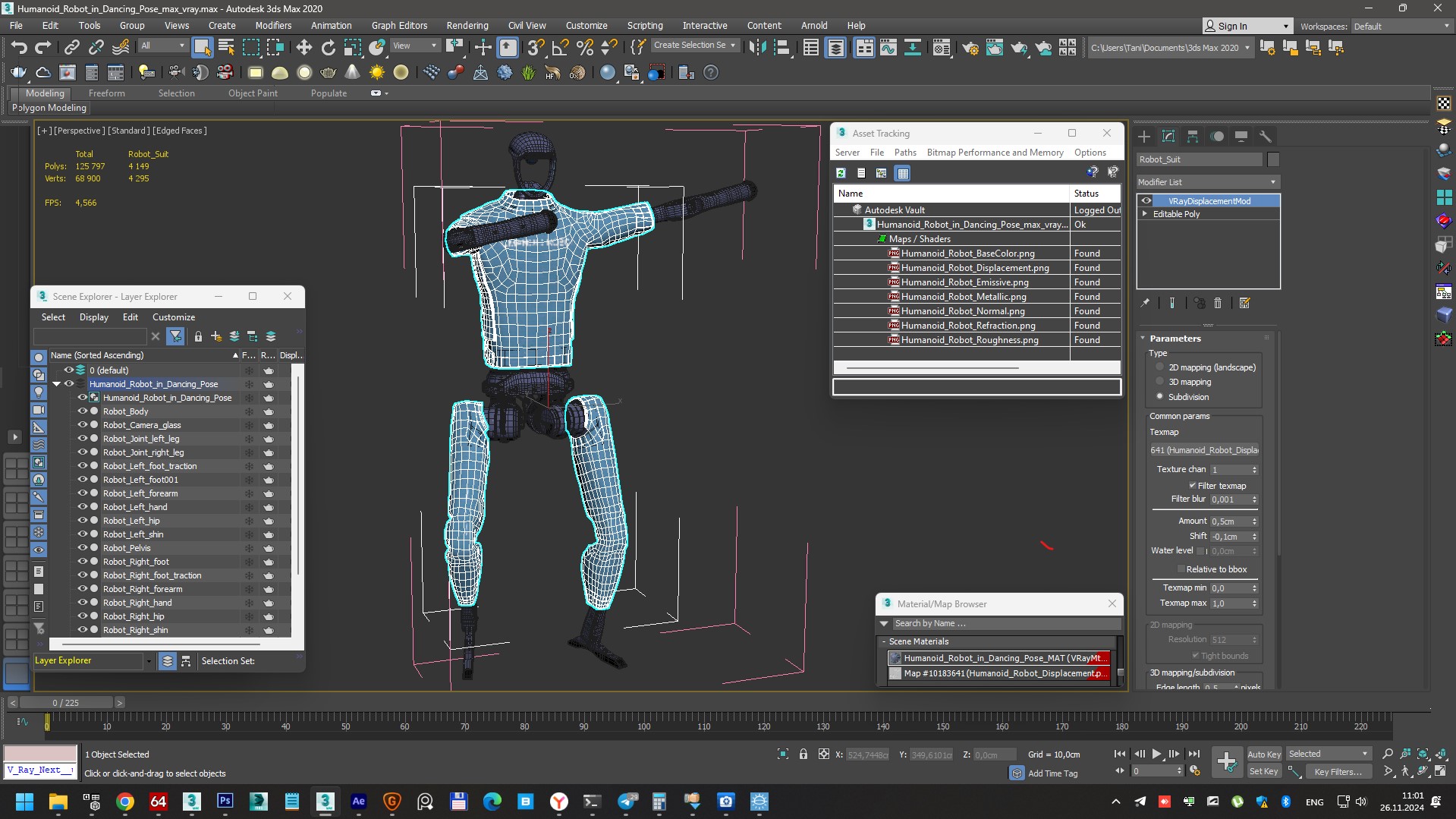Enable Relative to bbox checkbox

[x=1181, y=569]
